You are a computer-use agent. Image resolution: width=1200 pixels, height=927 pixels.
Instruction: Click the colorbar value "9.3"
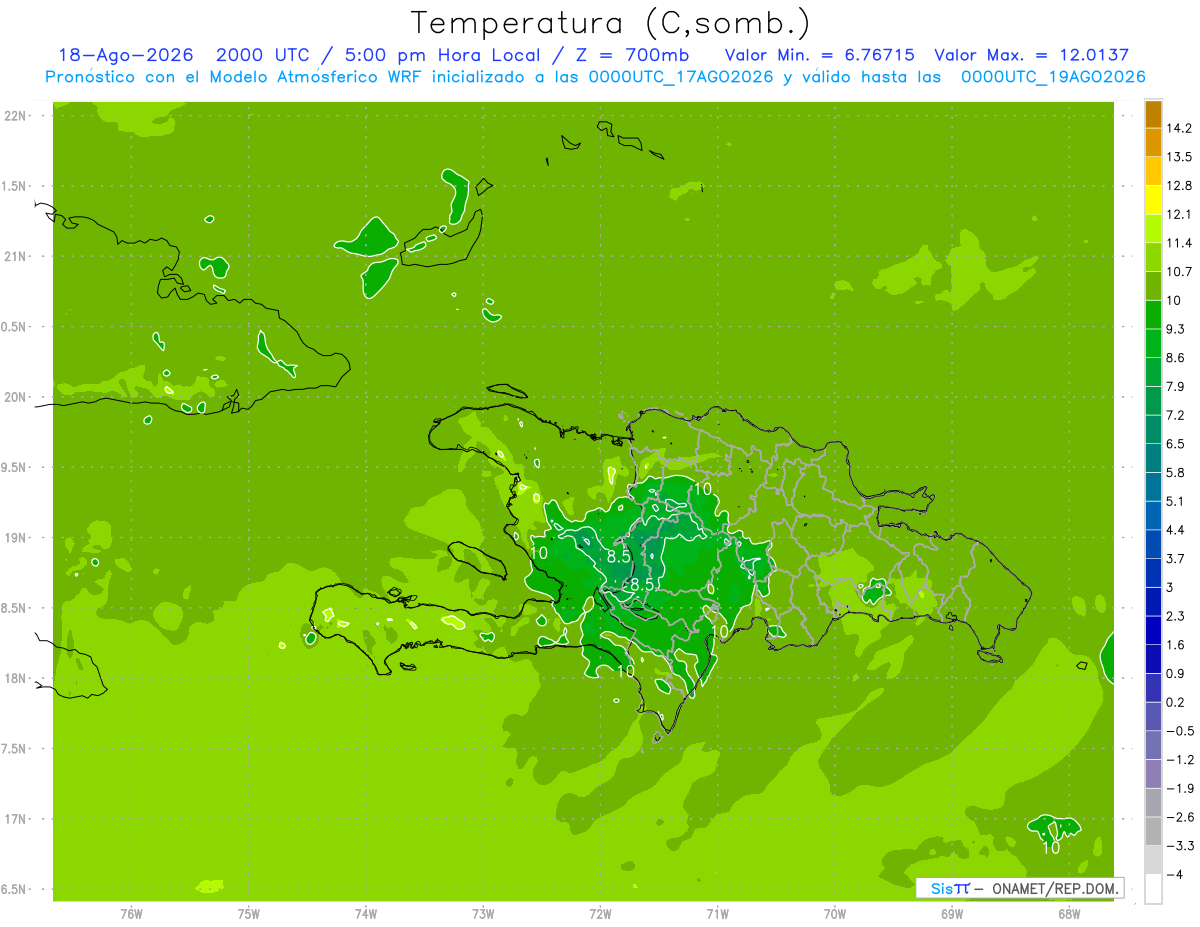[x=1177, y=329]
